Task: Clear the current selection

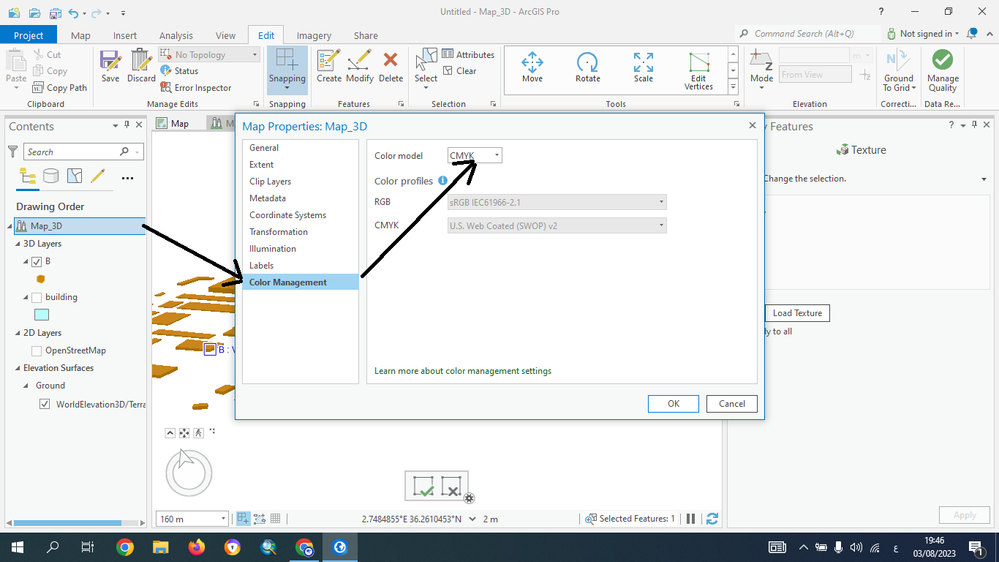Action: tap(459, 71)
